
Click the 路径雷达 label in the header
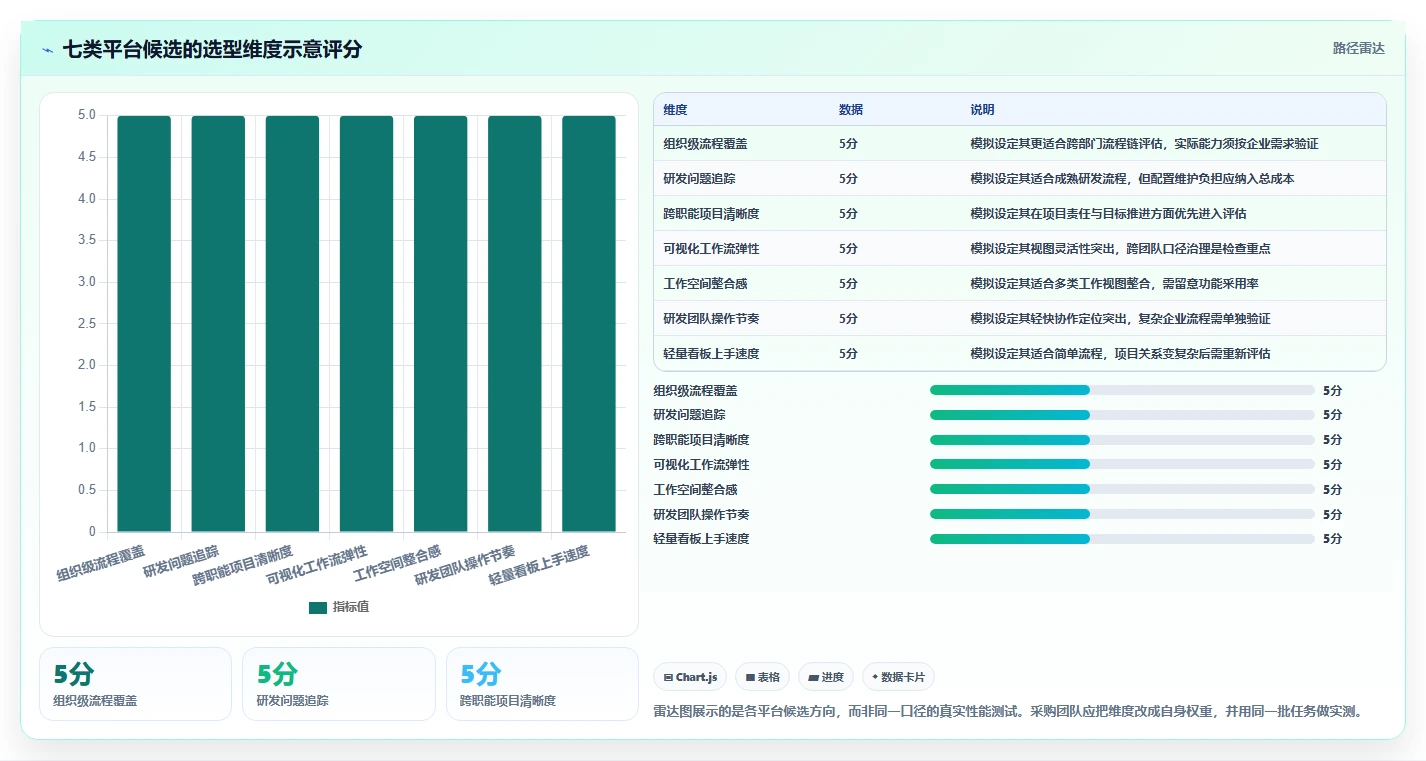click(1358, 48)
